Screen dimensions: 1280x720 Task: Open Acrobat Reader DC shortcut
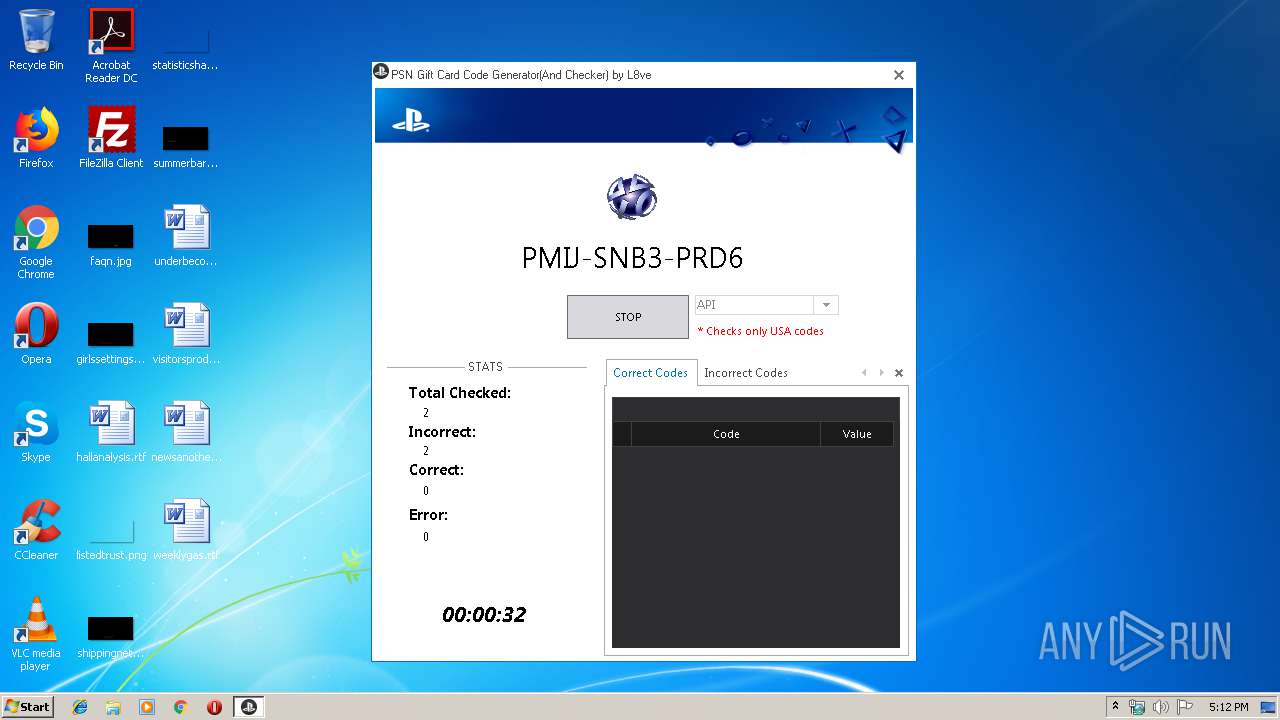(x=111, y=46)
